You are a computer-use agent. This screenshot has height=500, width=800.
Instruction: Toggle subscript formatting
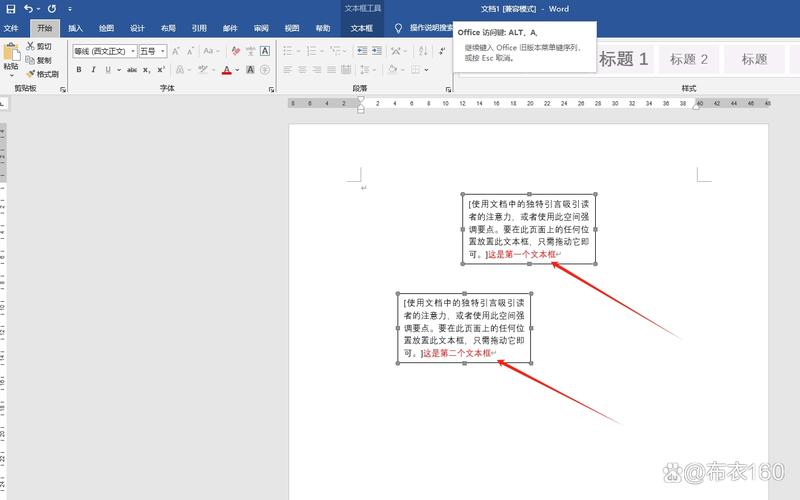(146, 69)
